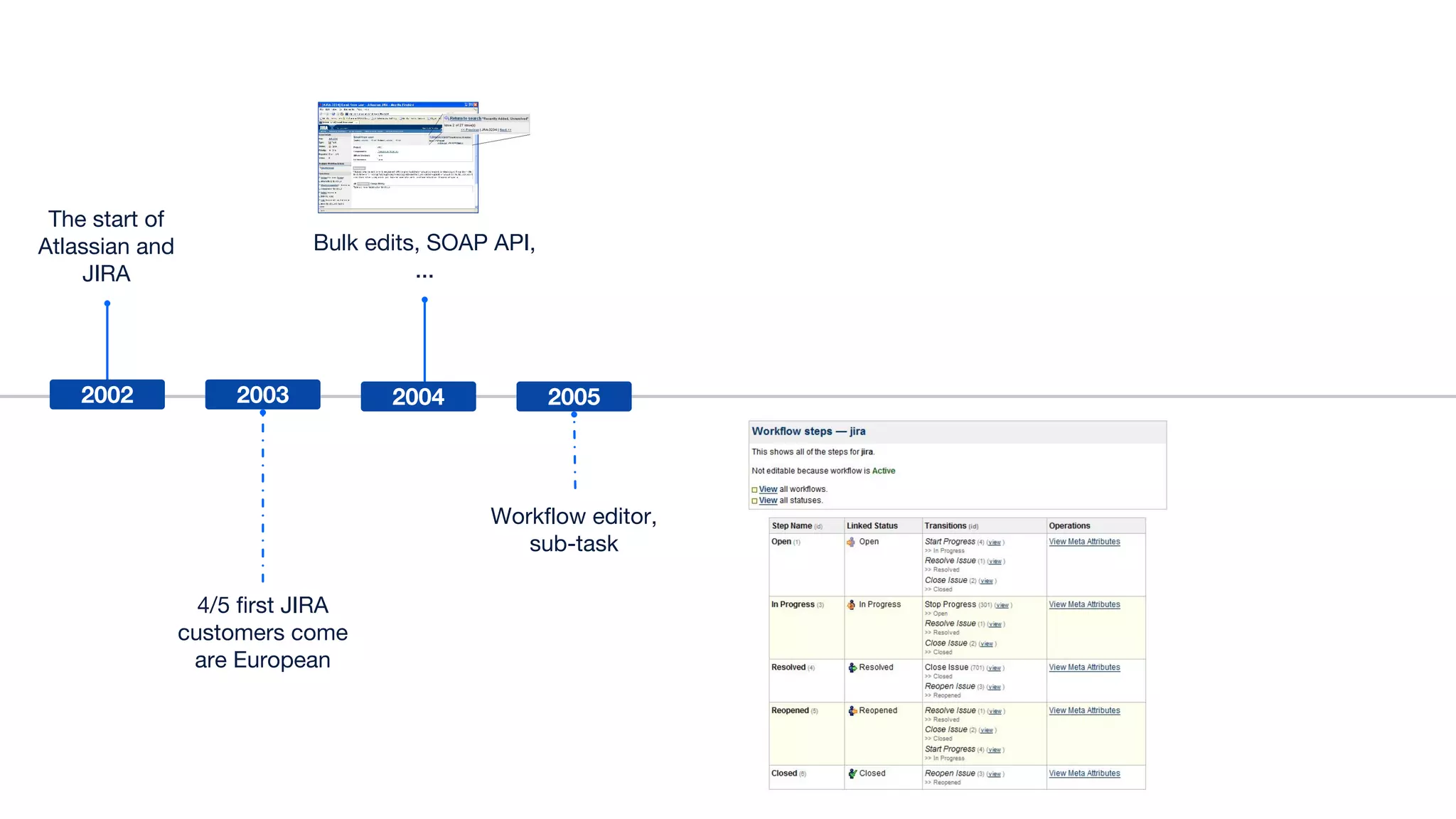
Task: Click 'View' link for all workflows
Action: pos(768,489)
